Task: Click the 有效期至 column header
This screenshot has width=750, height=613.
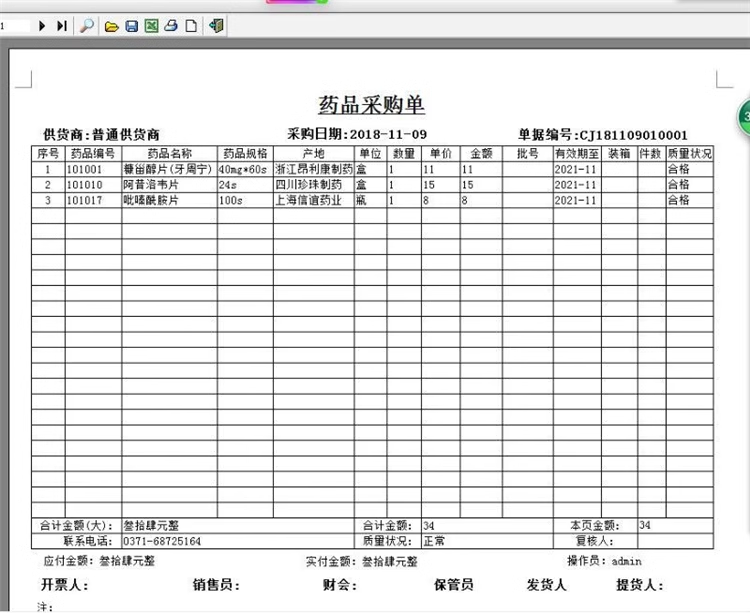Action: point(577,153)
